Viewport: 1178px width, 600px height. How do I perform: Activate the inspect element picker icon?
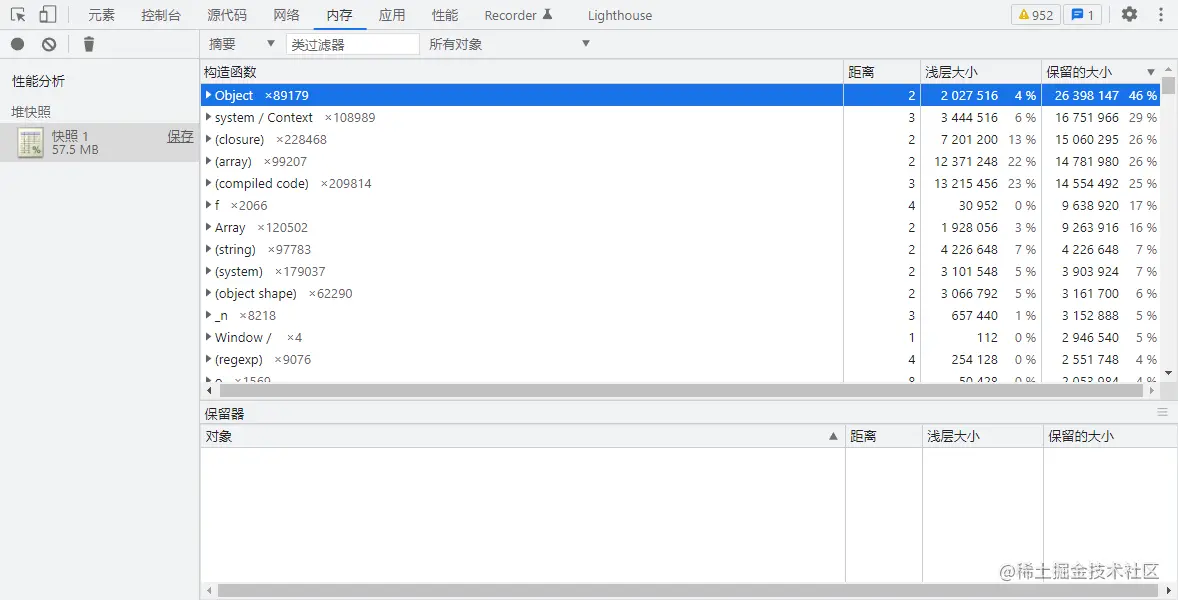tap(18, 14)
